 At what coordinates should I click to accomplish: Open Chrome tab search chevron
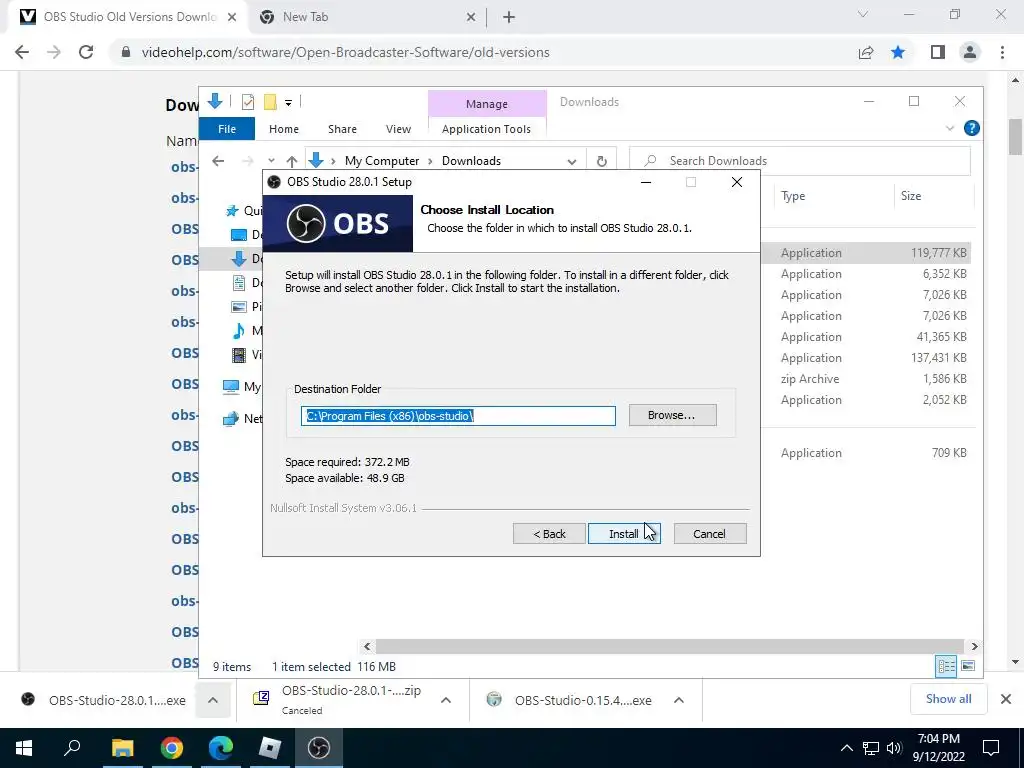(863, 14)
